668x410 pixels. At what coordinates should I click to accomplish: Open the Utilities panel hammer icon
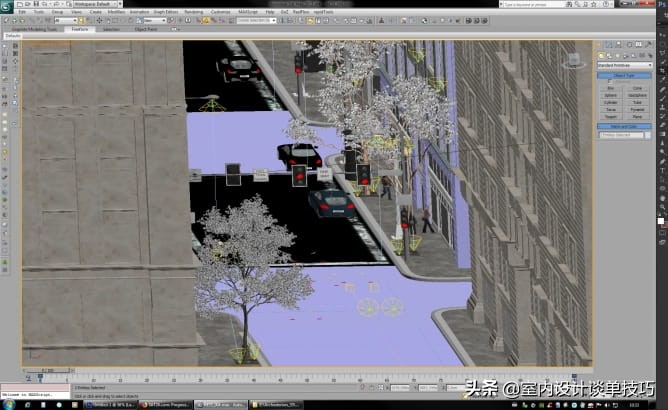648,45
